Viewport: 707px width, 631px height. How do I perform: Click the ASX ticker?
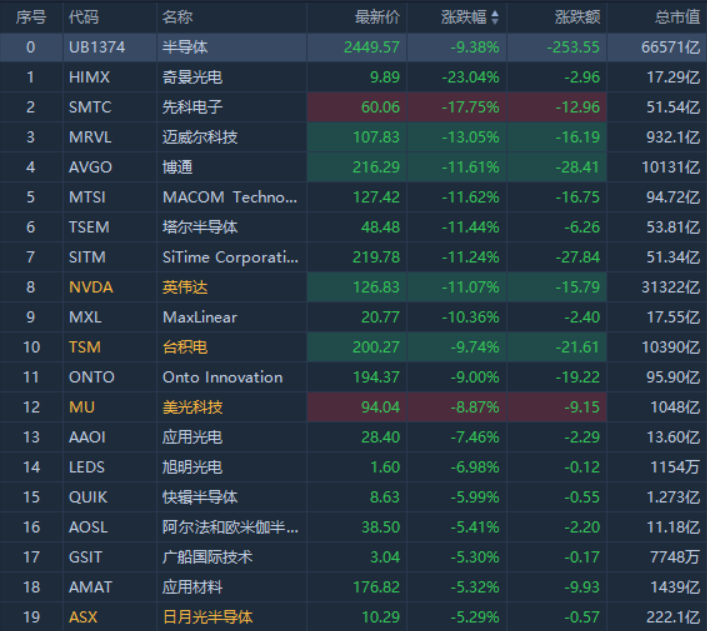[x=83, y=617]
